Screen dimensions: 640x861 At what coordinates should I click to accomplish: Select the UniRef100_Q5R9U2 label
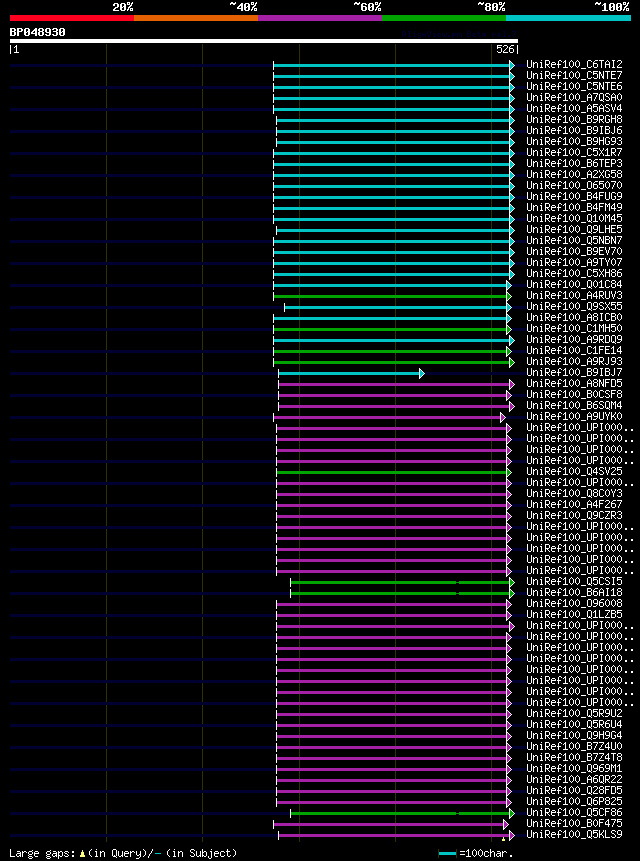click(574, 713)
